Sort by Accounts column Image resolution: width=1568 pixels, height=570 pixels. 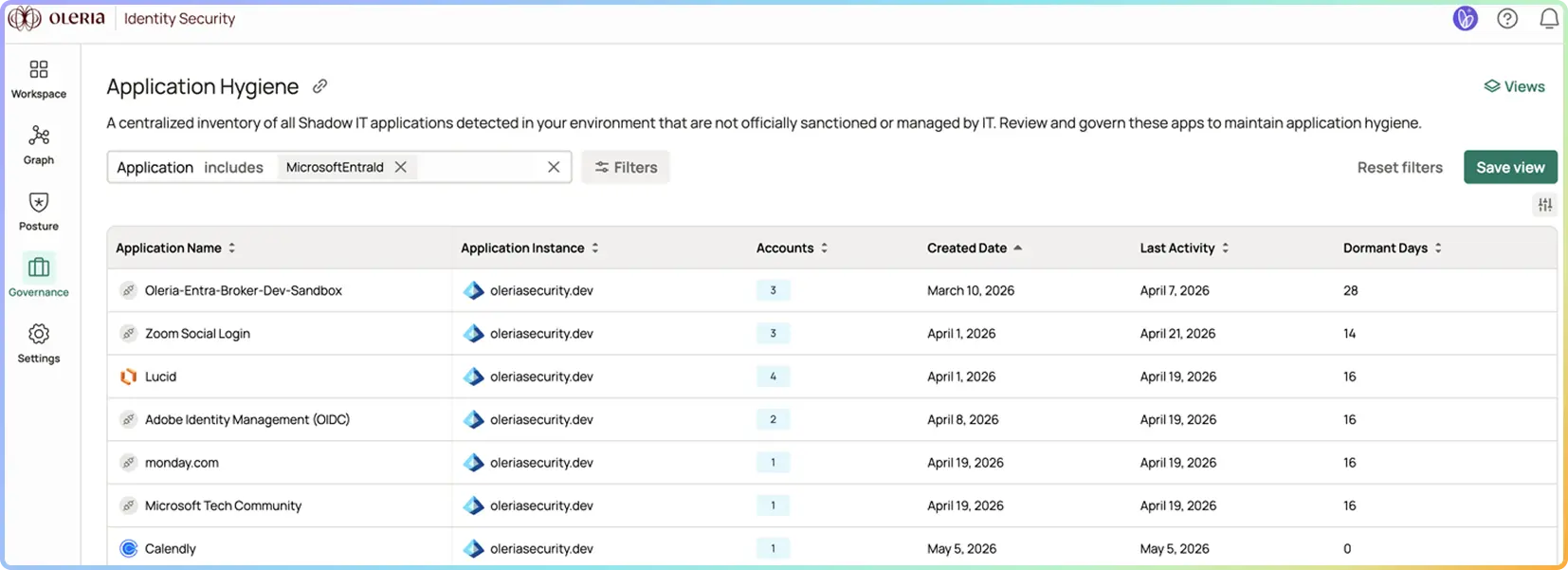click(x=793, y=248)
